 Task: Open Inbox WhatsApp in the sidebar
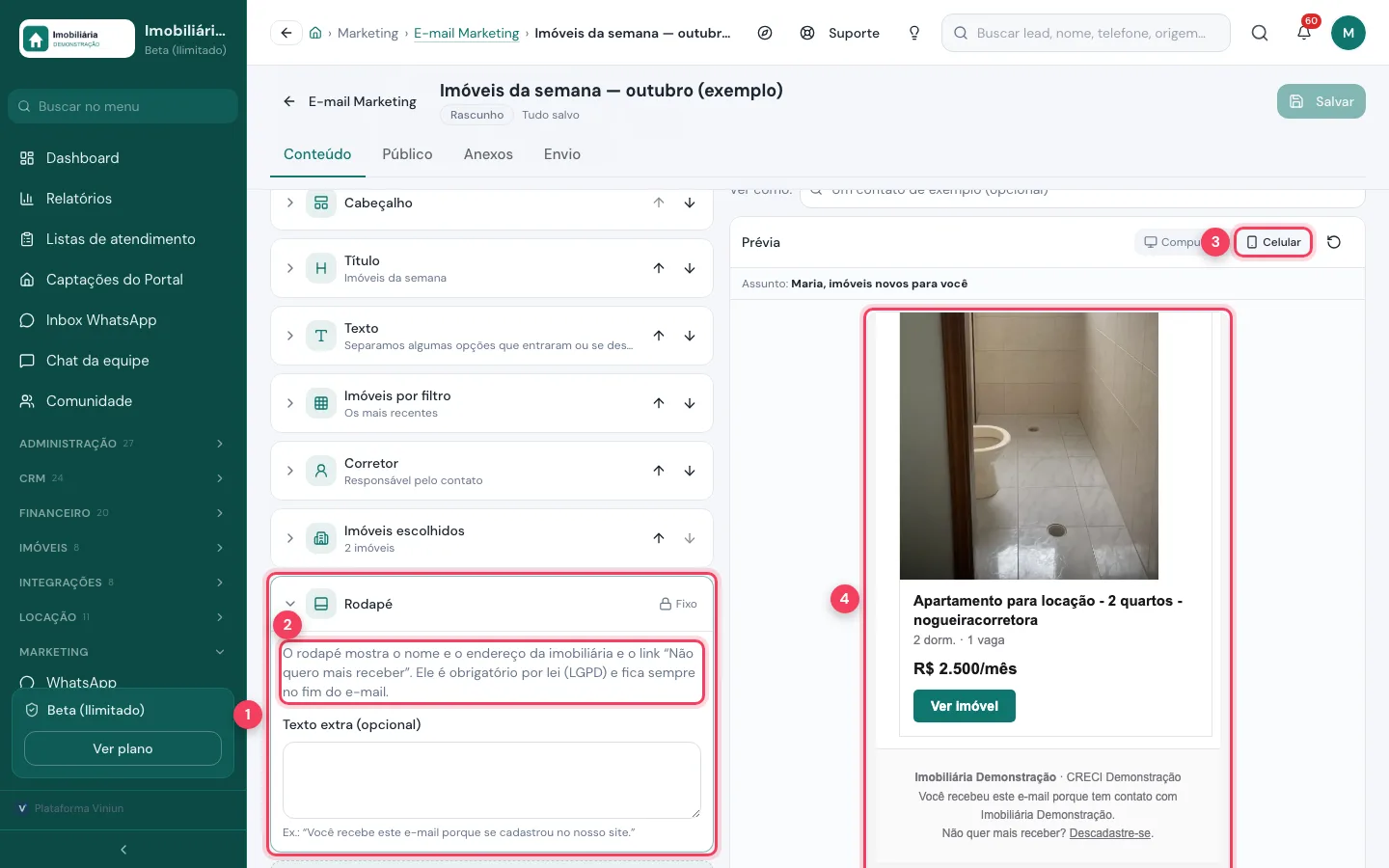click(x=123, y=320)
